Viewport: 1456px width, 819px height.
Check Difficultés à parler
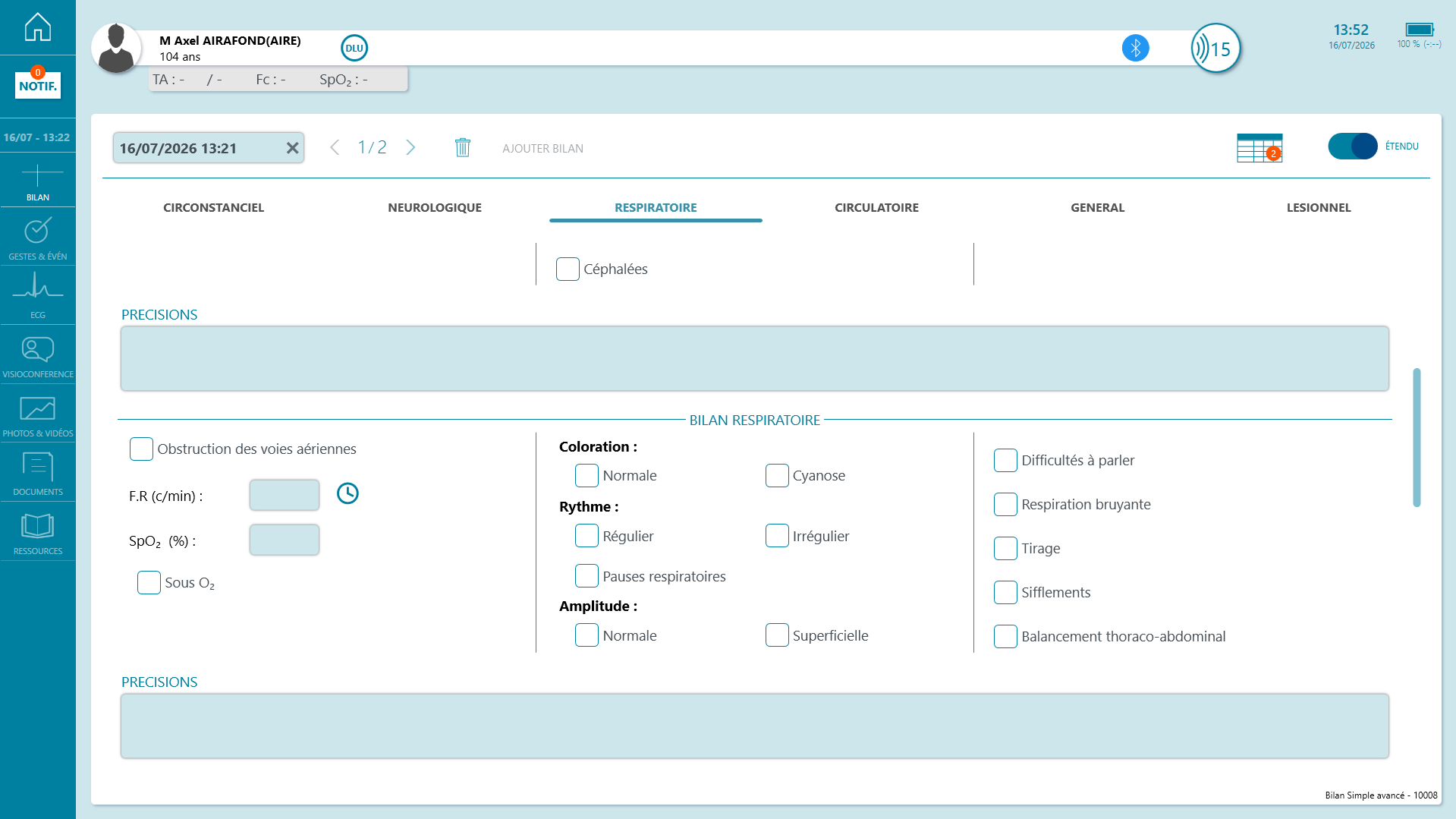[1005, 460]
